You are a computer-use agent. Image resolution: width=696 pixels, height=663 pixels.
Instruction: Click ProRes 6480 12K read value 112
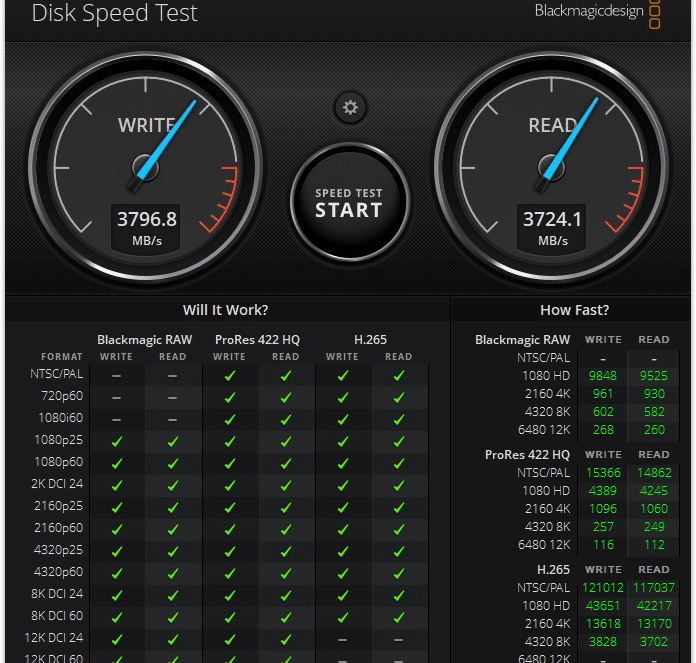pos(654,545)
